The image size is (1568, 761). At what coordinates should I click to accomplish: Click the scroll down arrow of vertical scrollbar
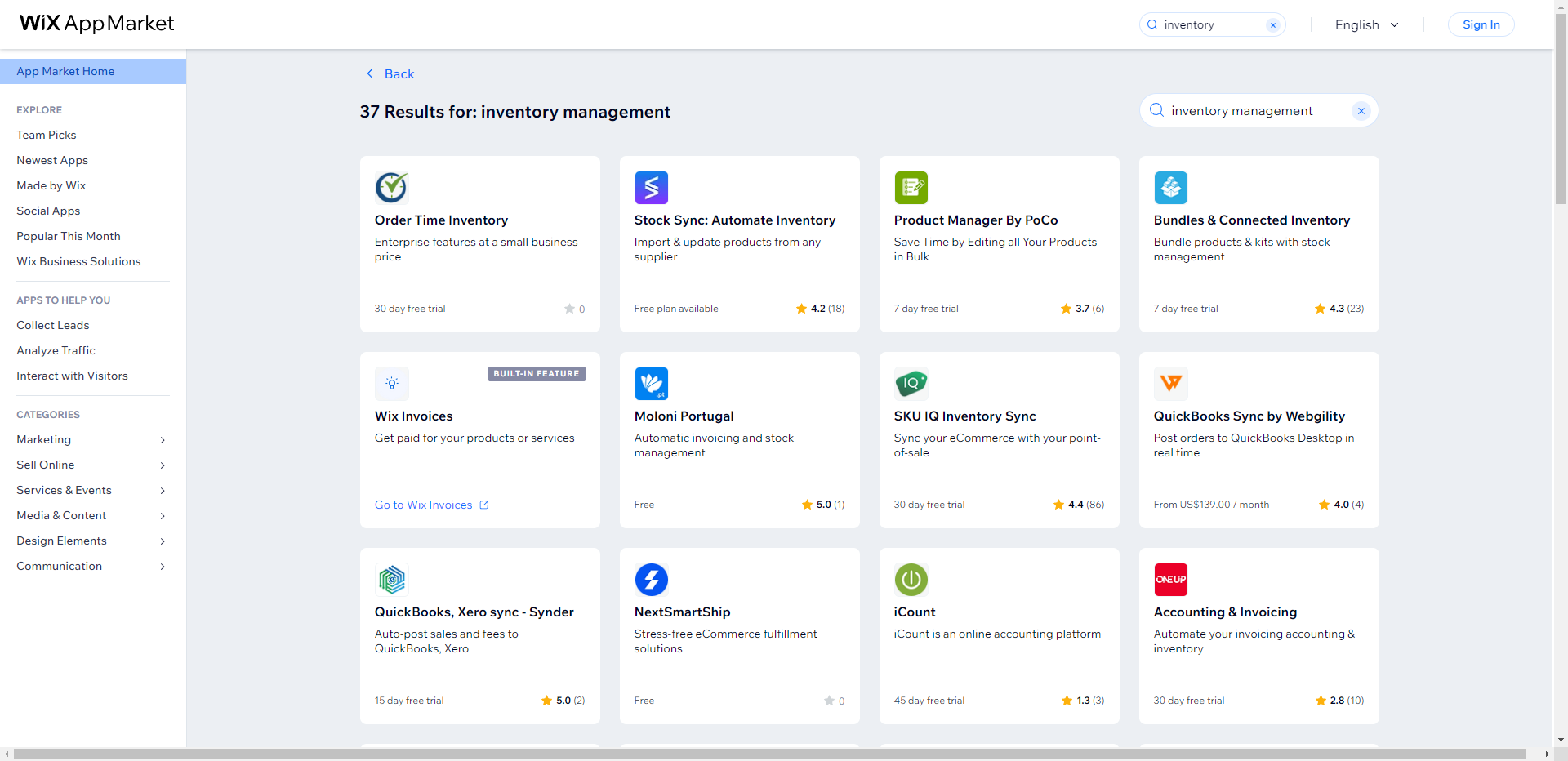(1561, 740)
